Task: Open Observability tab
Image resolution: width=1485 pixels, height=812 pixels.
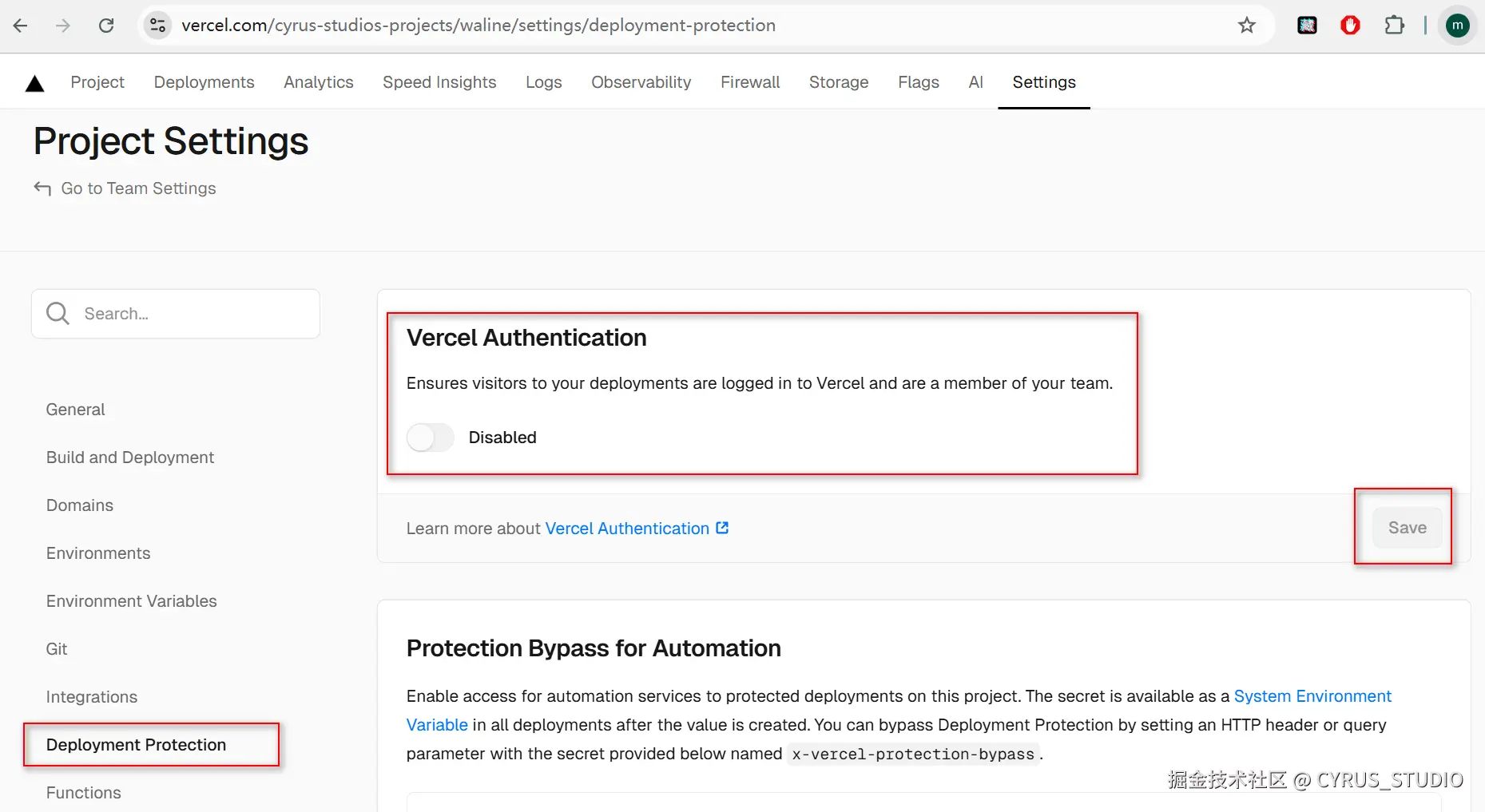Action: click(641, 82)
